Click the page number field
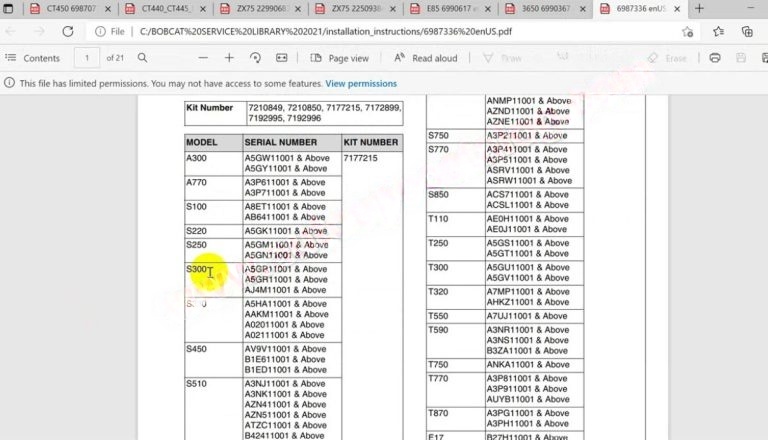768x440 pixels. click(88, 58)
